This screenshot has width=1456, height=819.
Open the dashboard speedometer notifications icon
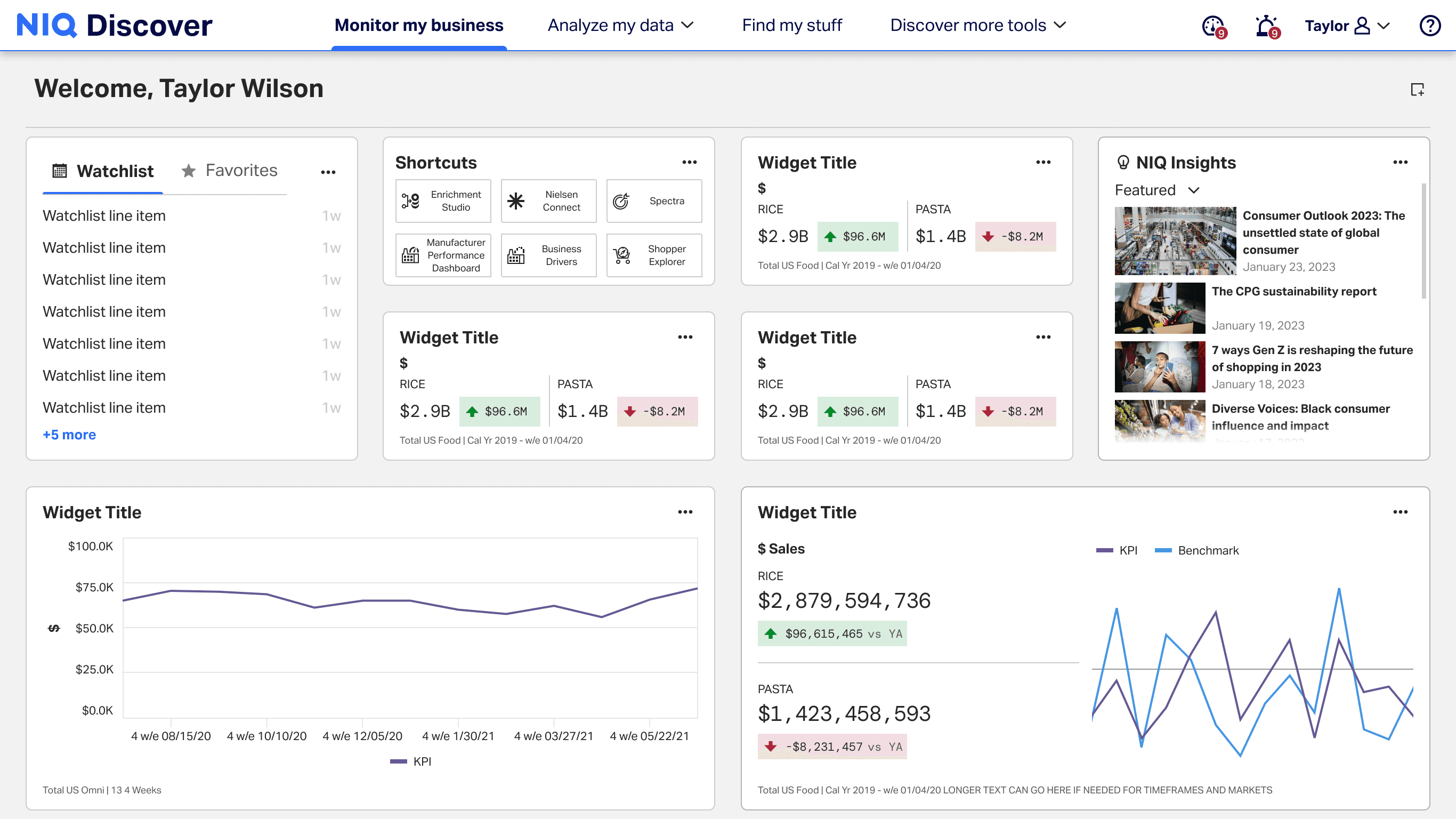pyautogui.click(x=1213, y=26)
